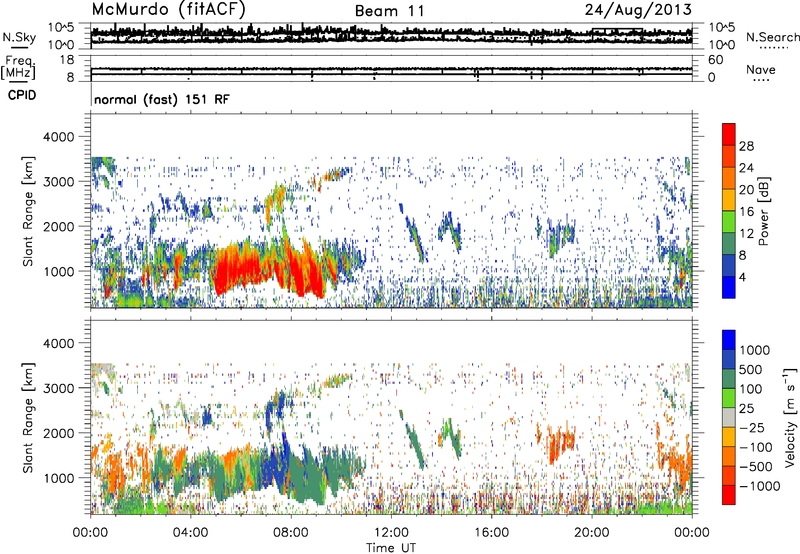Click the 'McMurdo (fitACF)' title text
This screenshot has width=800, height=554.
[169, 10]
